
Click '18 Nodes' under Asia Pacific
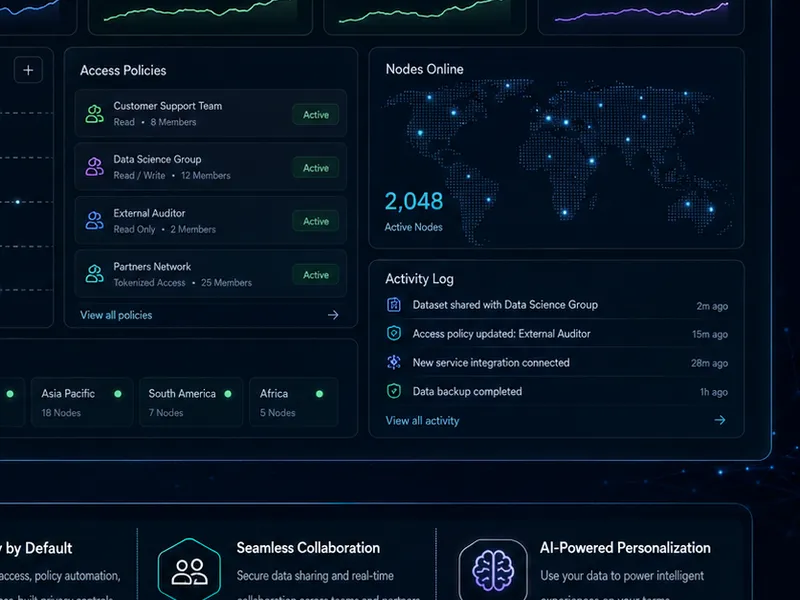point(61,413)
